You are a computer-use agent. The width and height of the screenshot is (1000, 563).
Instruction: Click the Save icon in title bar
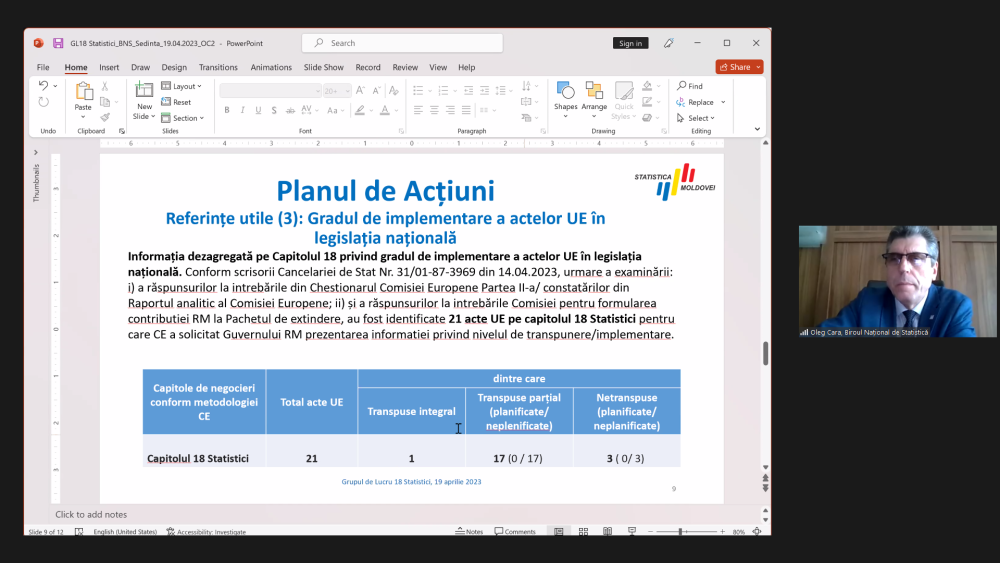pyautogui.click(x=58, y=43)
